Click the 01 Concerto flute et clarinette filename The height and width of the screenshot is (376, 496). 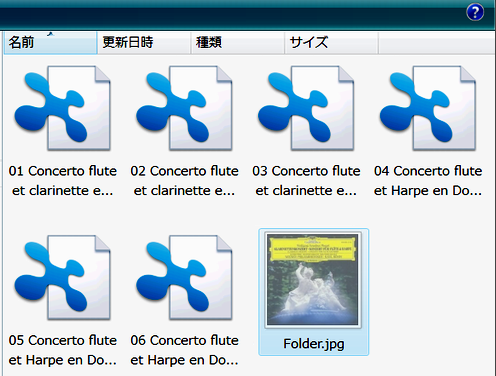coord(63,181)
